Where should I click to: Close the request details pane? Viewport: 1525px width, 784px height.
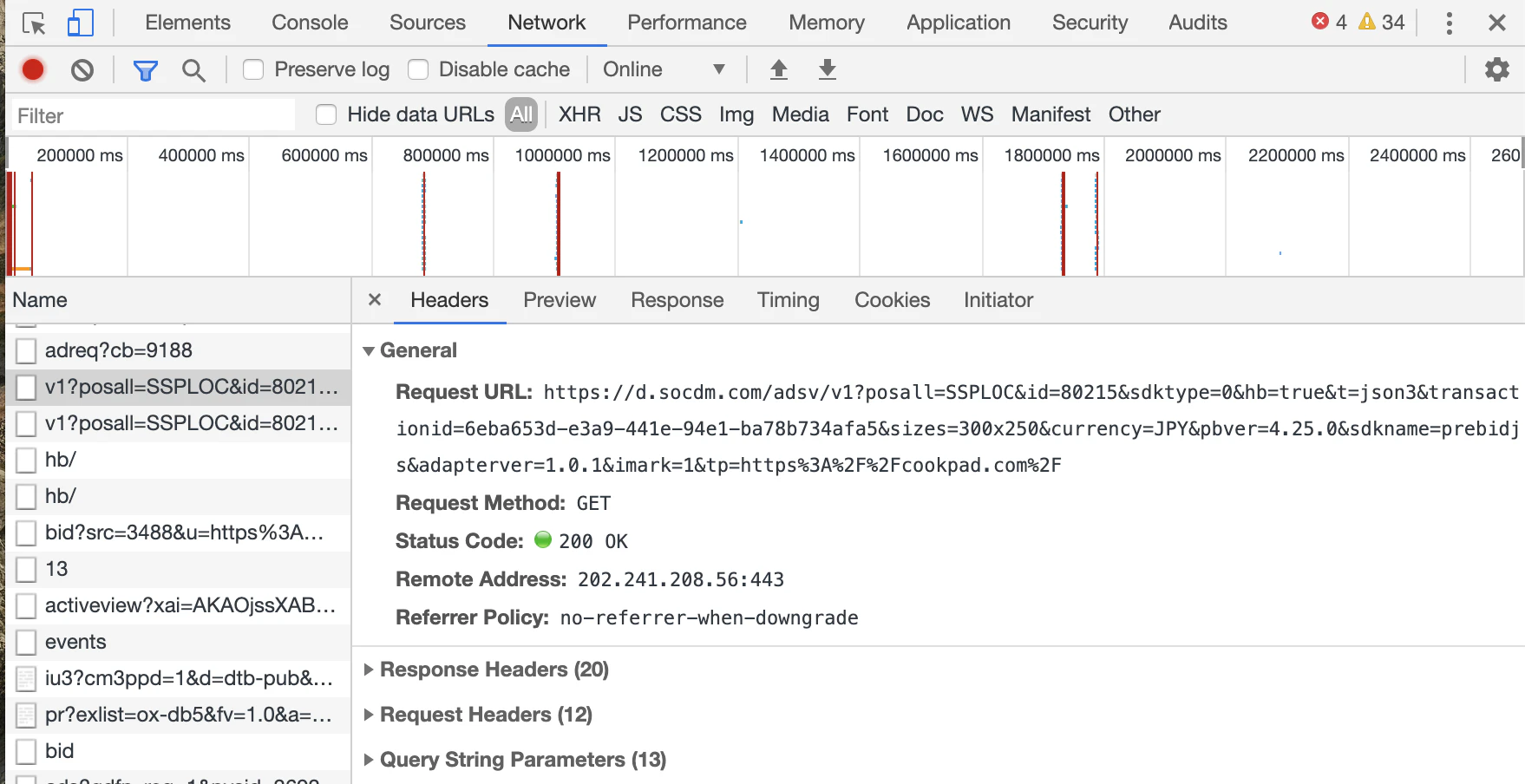tap(375, 299)
